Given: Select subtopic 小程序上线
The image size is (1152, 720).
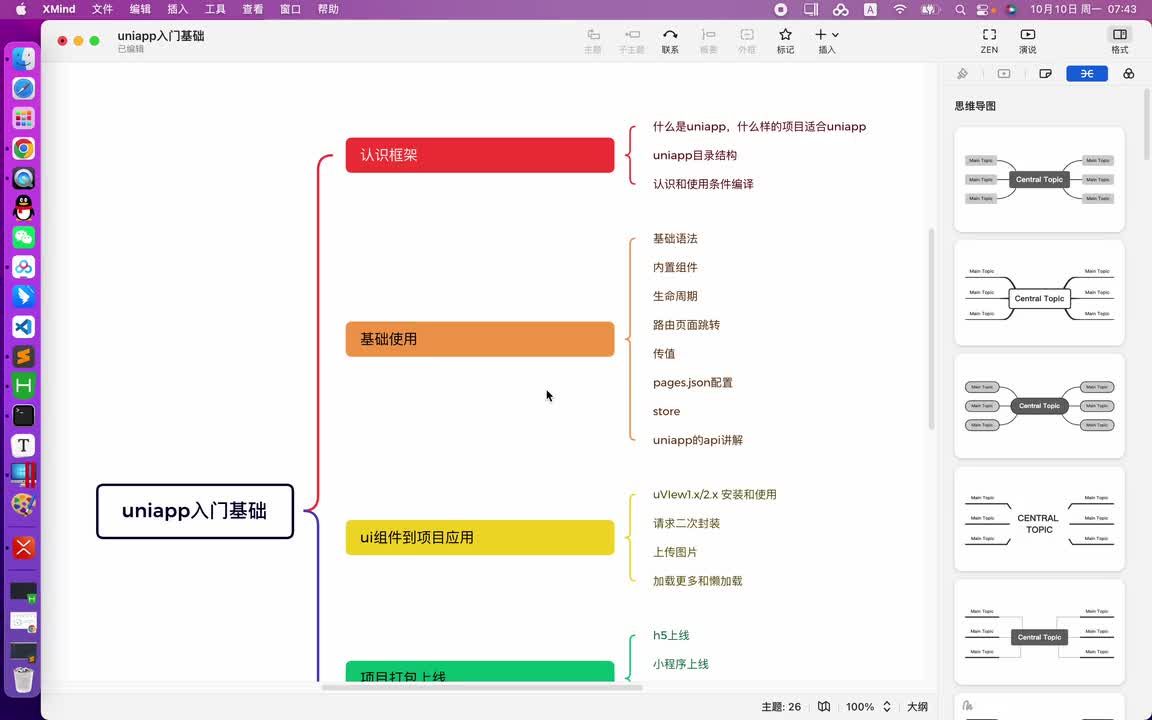Looking at the screenshot, I should 680,663.
